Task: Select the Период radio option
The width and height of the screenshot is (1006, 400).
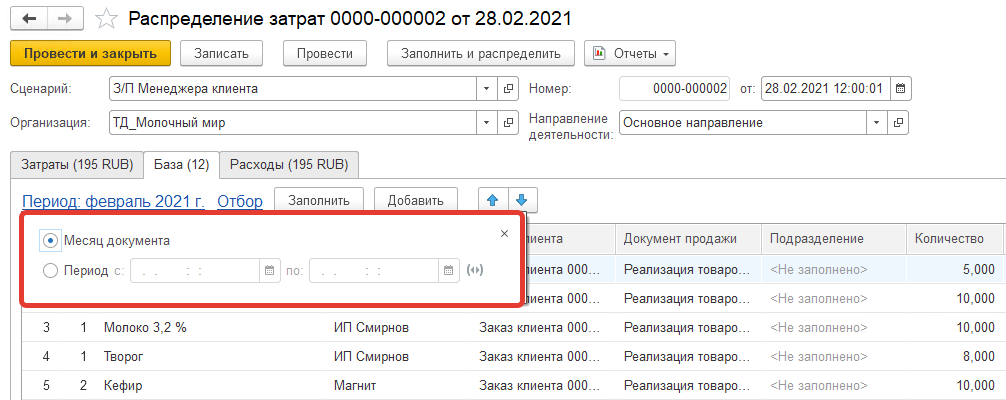Action: (x=50, y=270)
